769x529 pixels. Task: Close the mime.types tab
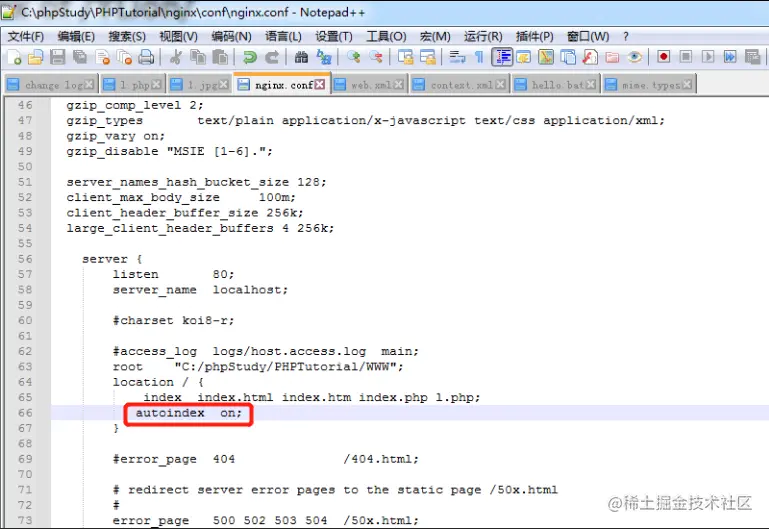[x=688, y=85]
